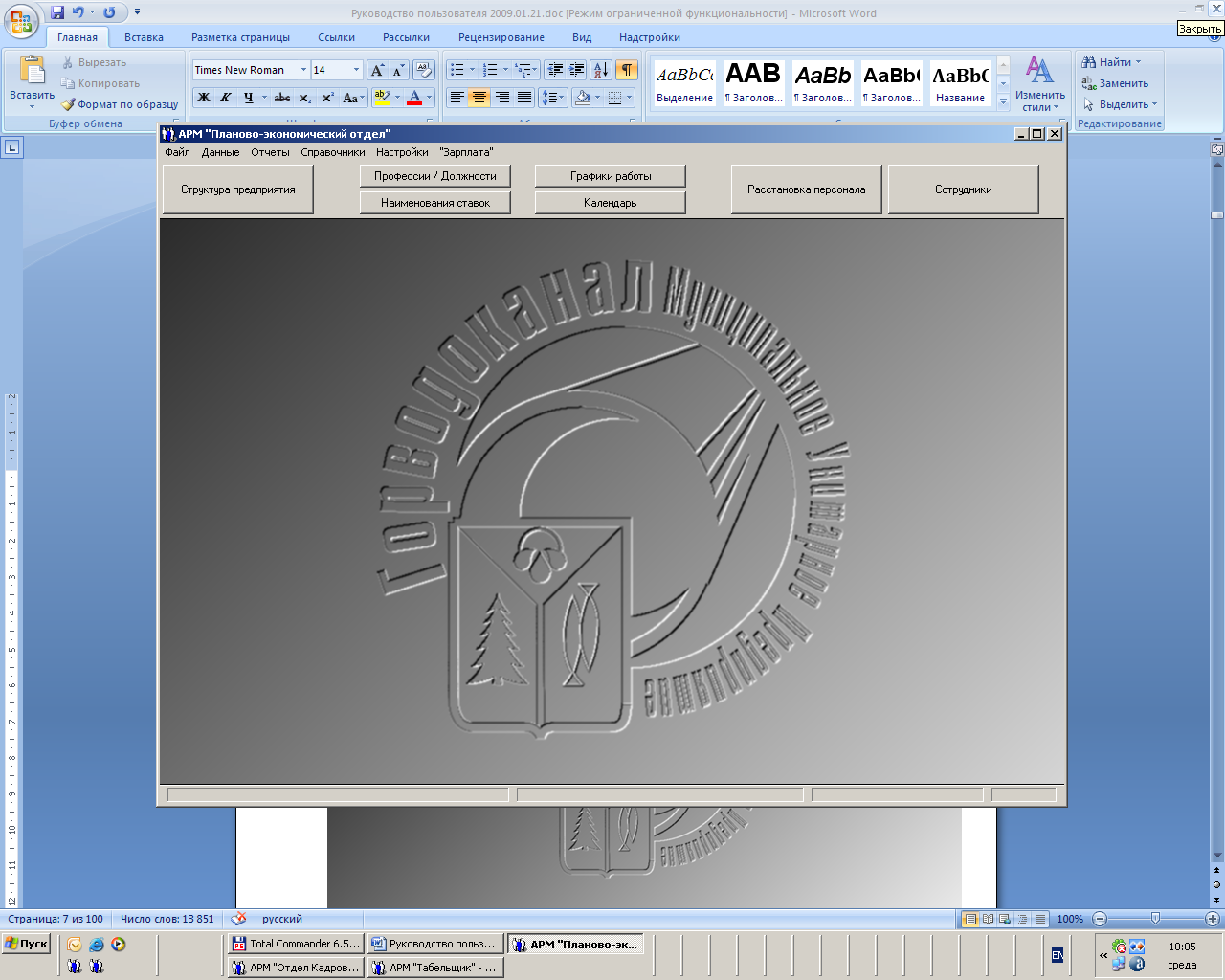Open the font size dropdown showing 14
Screen dimensions: 1225x980
click(x=356, y=70)
